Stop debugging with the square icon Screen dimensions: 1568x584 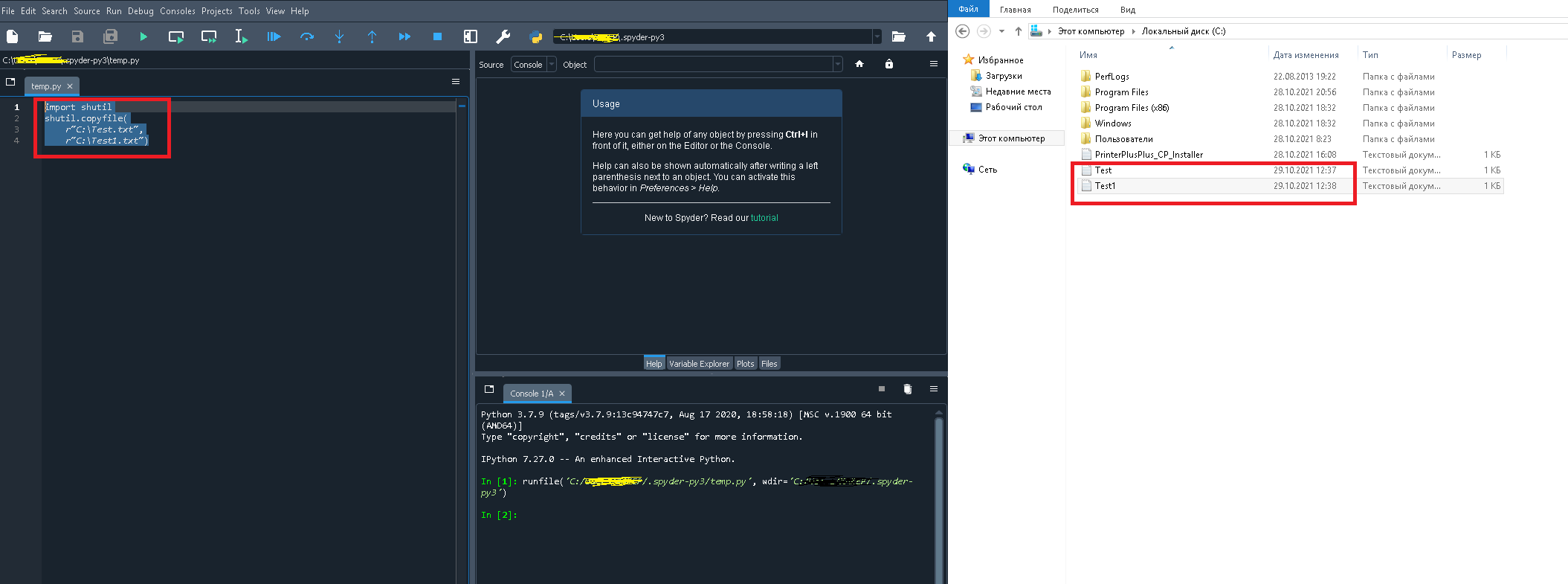437,36
